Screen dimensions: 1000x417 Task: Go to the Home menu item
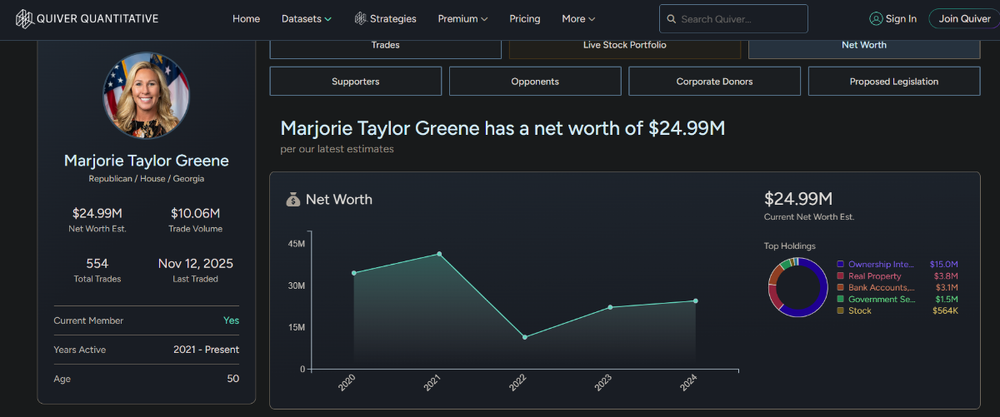coord(246,19)
